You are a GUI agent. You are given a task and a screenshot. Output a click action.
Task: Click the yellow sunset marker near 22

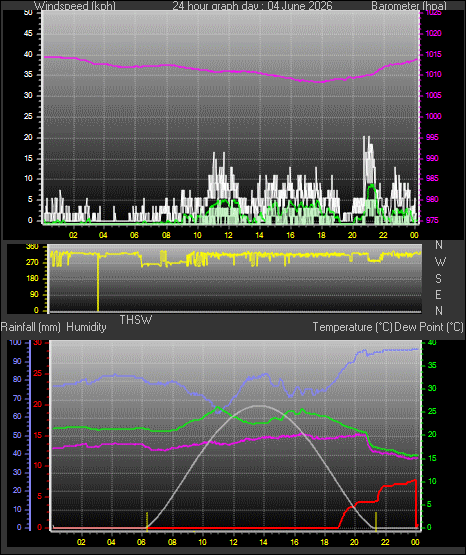[376, 521]
